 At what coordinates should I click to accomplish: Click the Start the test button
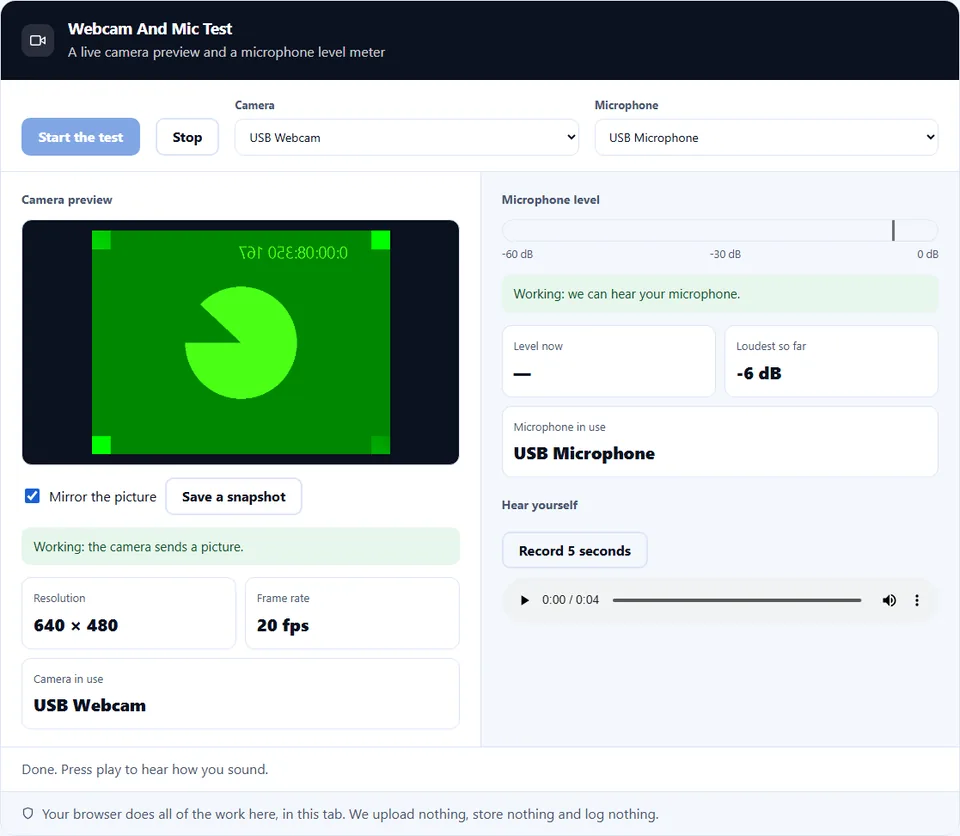(x=81, y=137)
